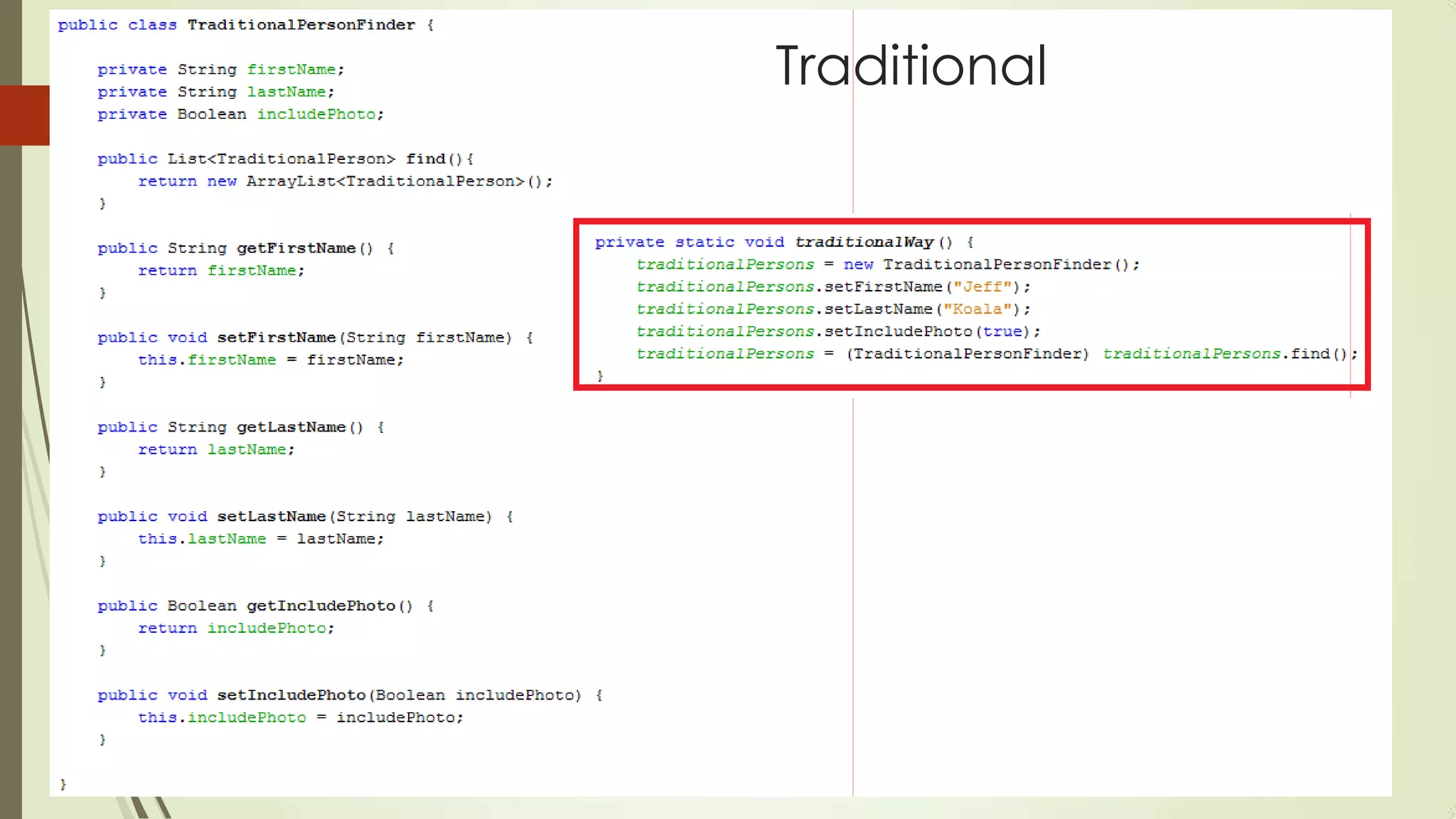Click the red accent block on left edge

click(25, 115)
